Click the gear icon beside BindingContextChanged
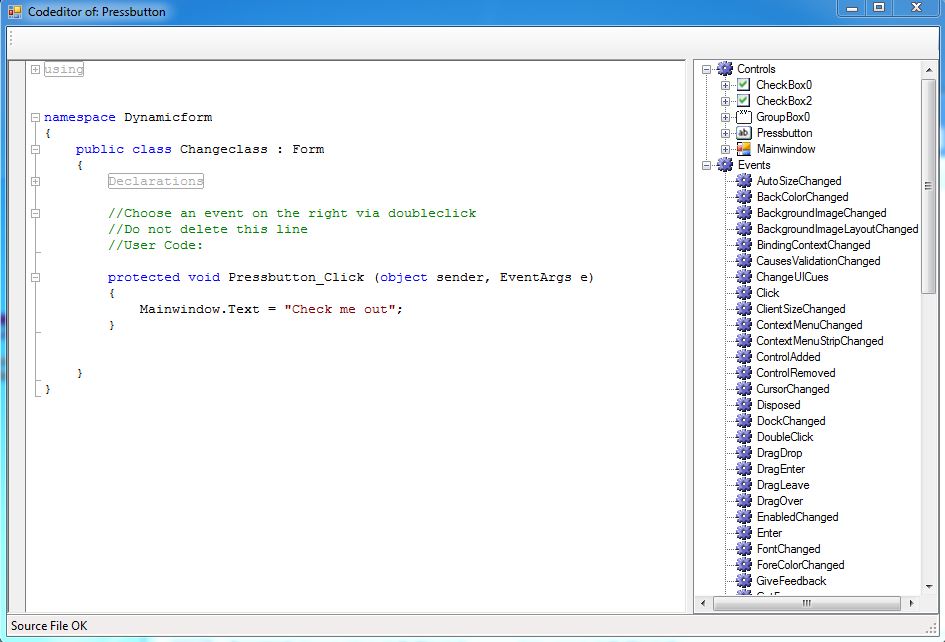Image resolution: width=945 pixels, height=642 pixels. [744, 245]
